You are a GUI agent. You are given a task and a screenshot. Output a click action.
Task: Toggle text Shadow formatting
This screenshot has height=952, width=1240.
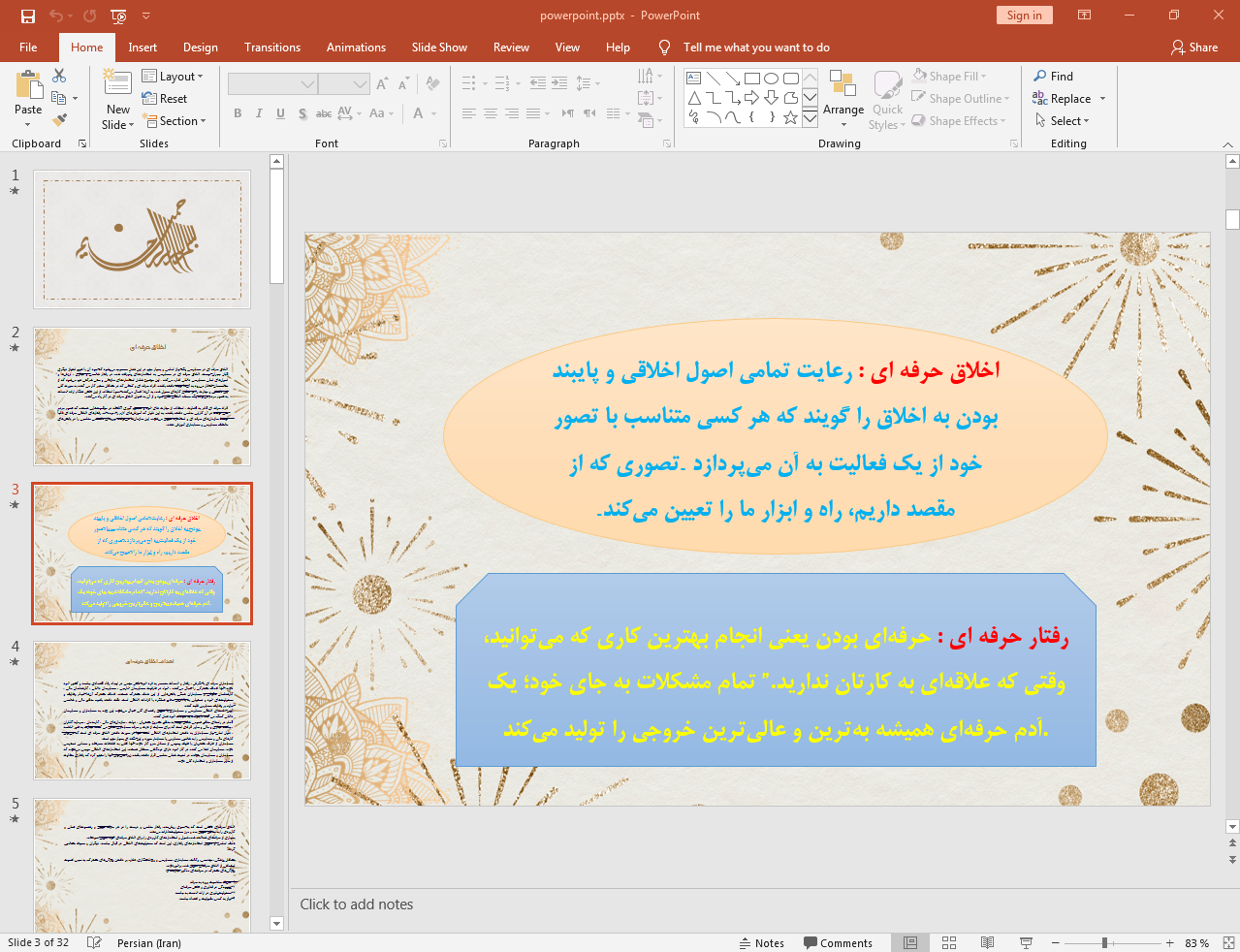coord(302,113)
